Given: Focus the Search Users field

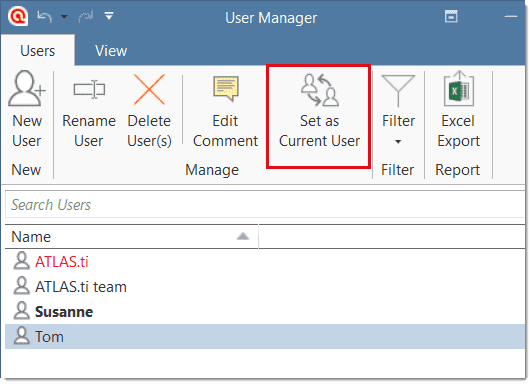Looking at the screenshot, I should [265, 205].
